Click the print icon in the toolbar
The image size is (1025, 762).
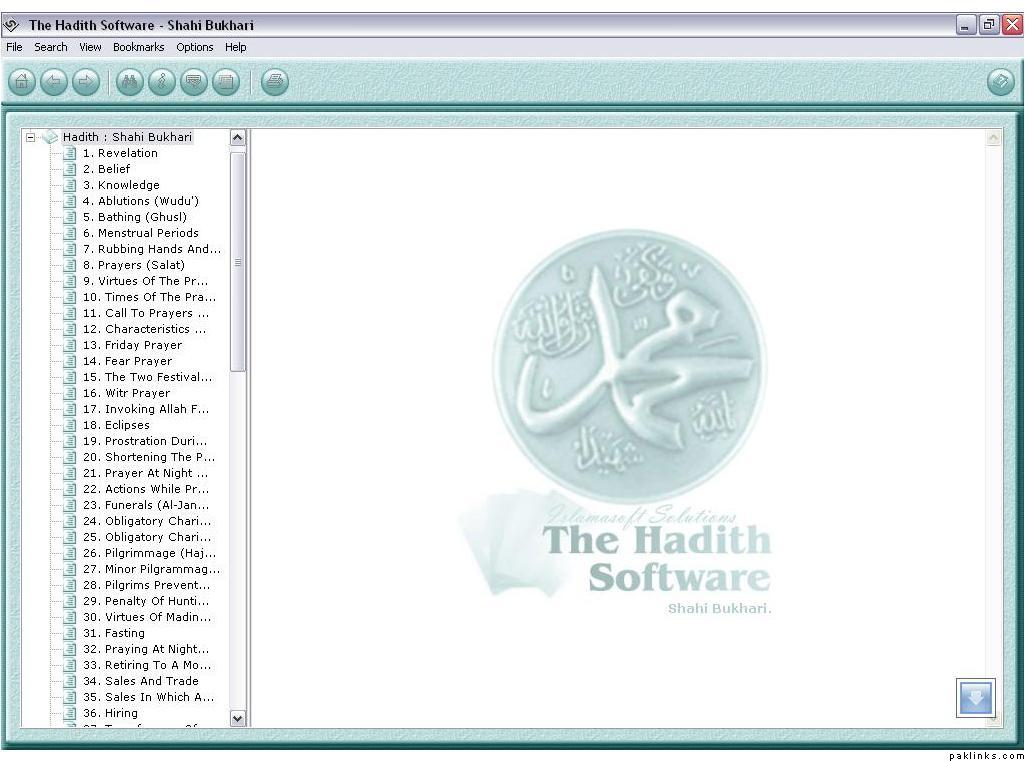coord(275,82)
